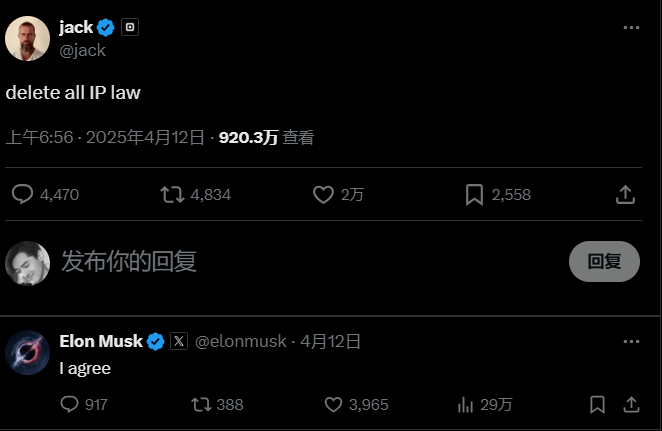
Task: Reply to jack's post via comment icon
Action: click(x=23, y=194)
